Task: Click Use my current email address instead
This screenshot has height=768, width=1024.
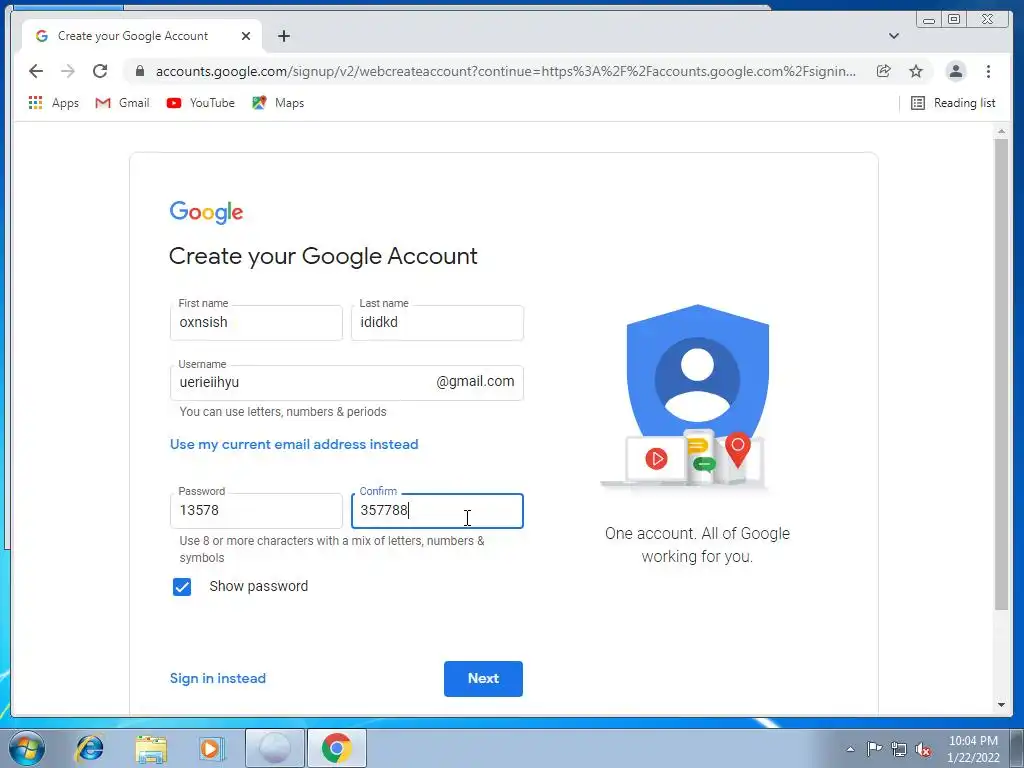Action: (x=294, y=444)
